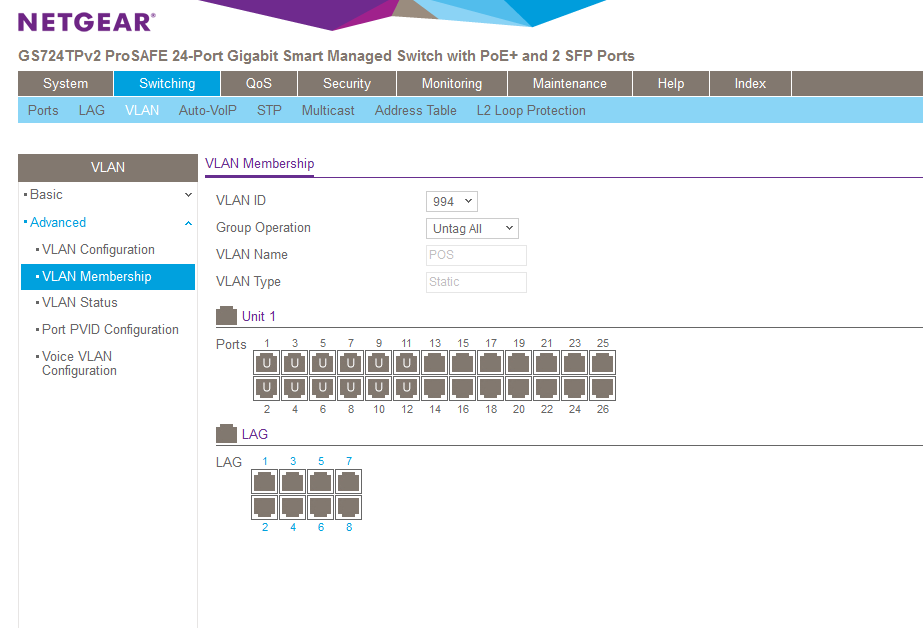Select port 26 icon in Unit 1
This screenshot has width=923, height=628.
pyautogui.click(x=602, y=388)
